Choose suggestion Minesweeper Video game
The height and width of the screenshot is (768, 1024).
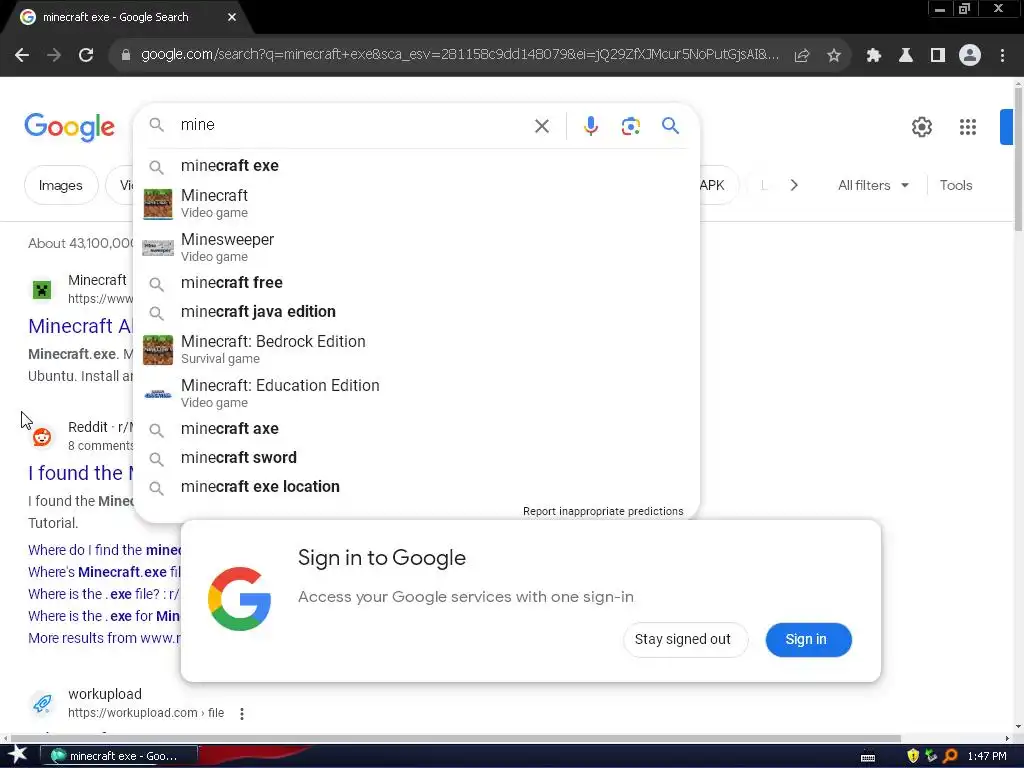click(416, 247)
